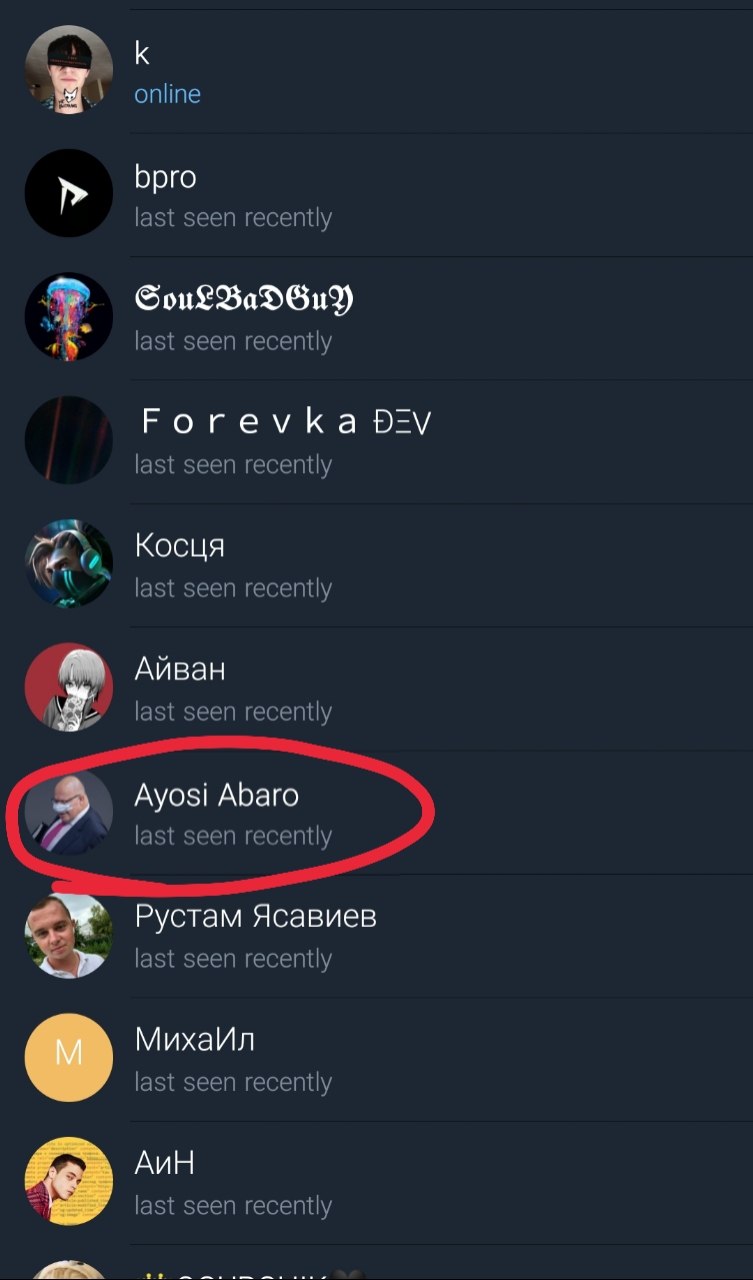Screen dimensions: 753x1280
Task: Open chat with contact named k
Action: click(x=376, y=71)
